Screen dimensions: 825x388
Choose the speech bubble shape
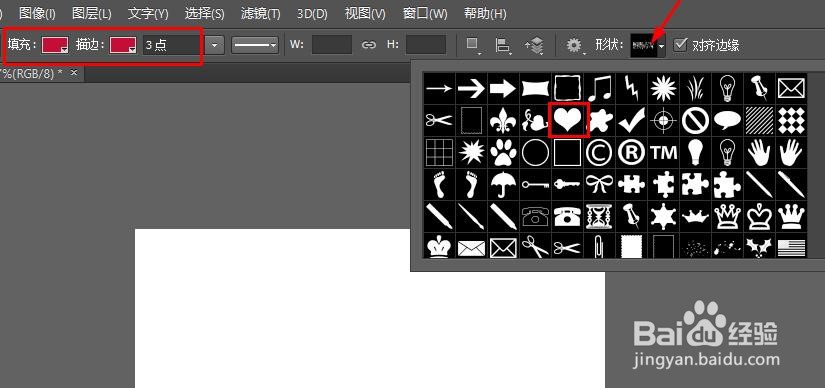[728, 121]
